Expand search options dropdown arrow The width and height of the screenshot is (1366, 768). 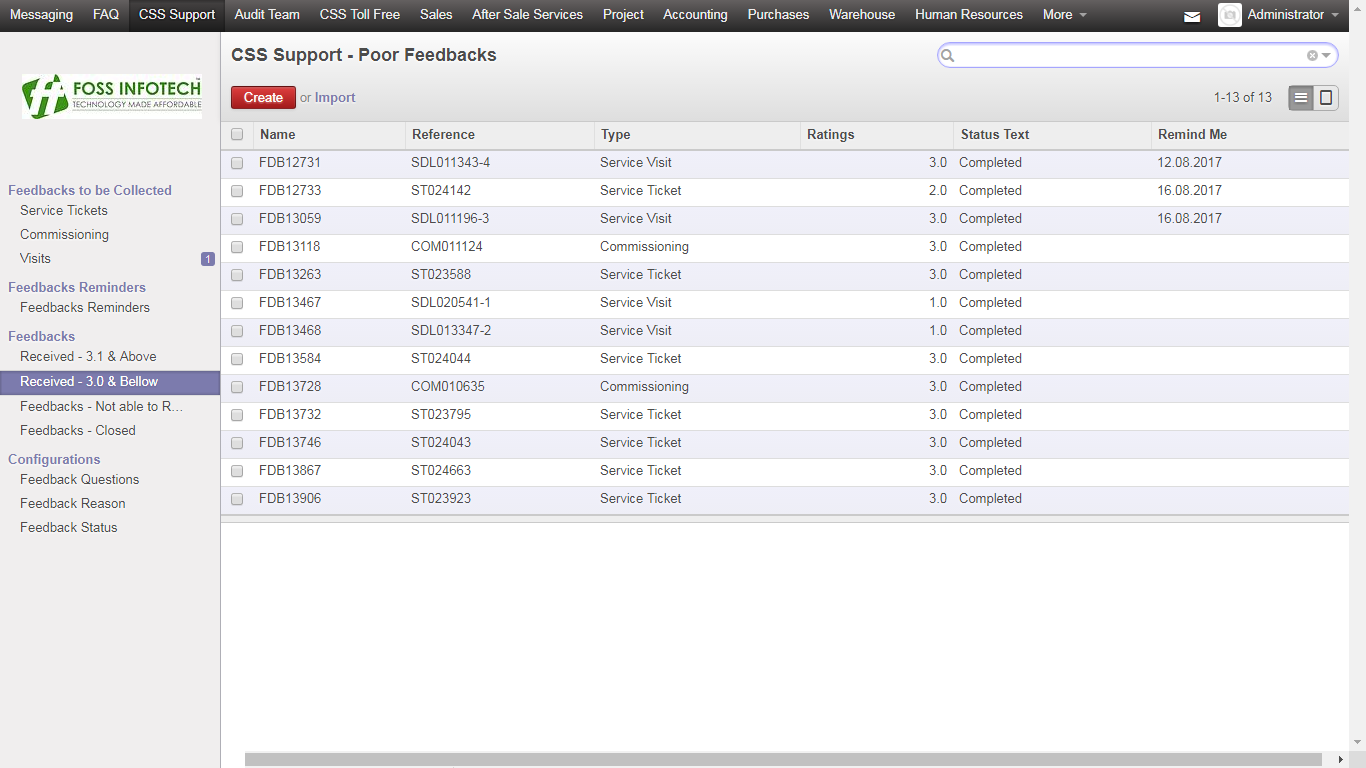(x=1326, y=56)
